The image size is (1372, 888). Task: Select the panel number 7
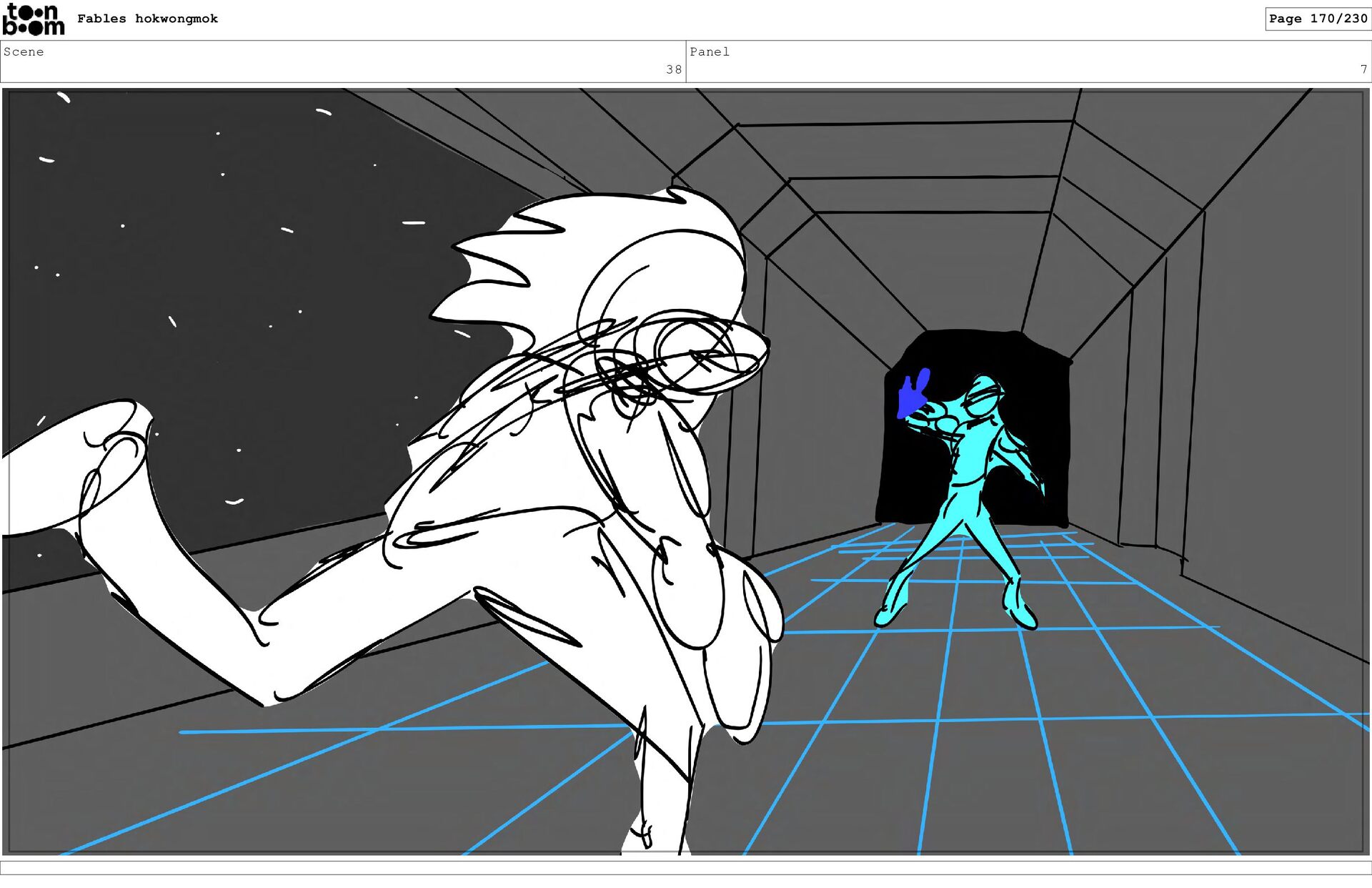pyautogui.click(x=1363, y=69)
